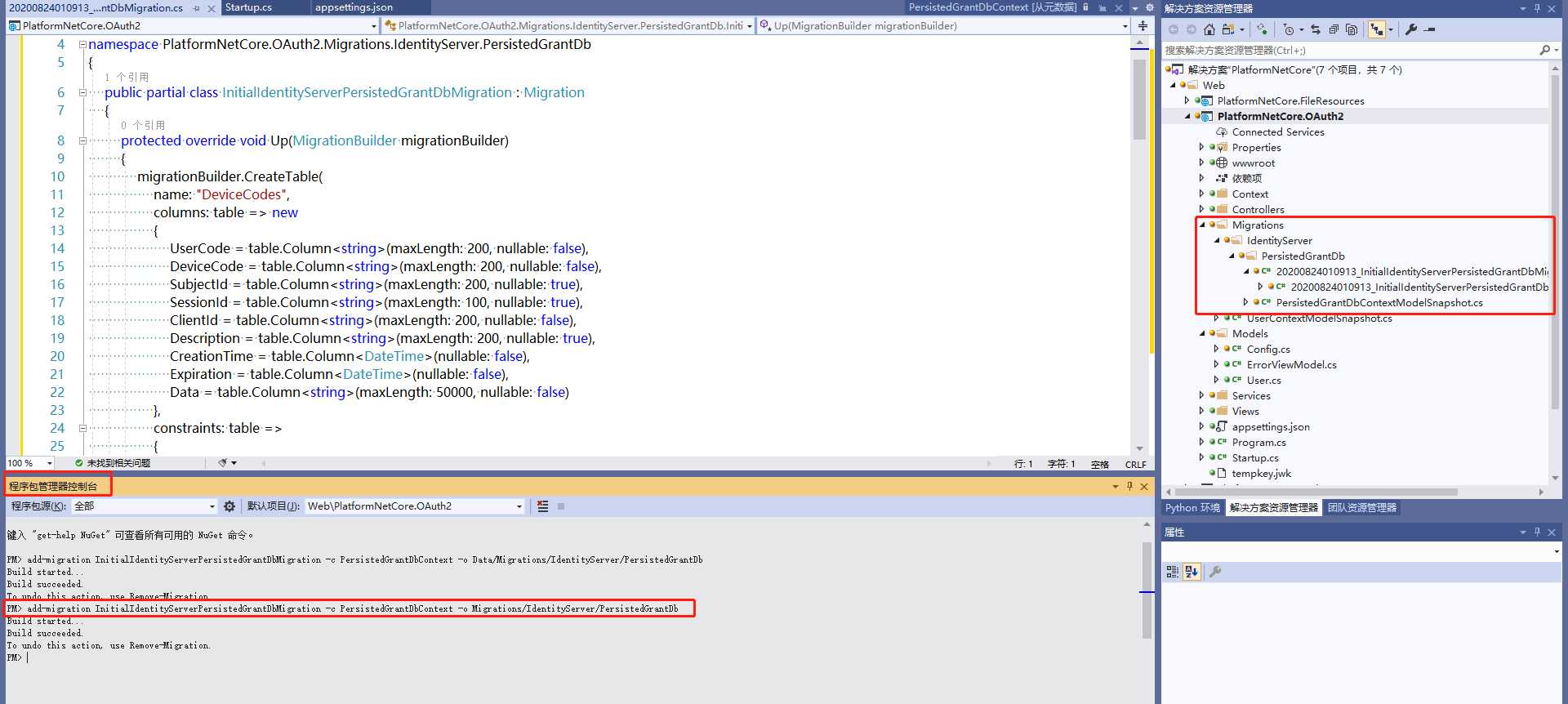This screenshot has width=1568, height=704.
Task: Click Connected Services node icon
Action: (1222, 132)
